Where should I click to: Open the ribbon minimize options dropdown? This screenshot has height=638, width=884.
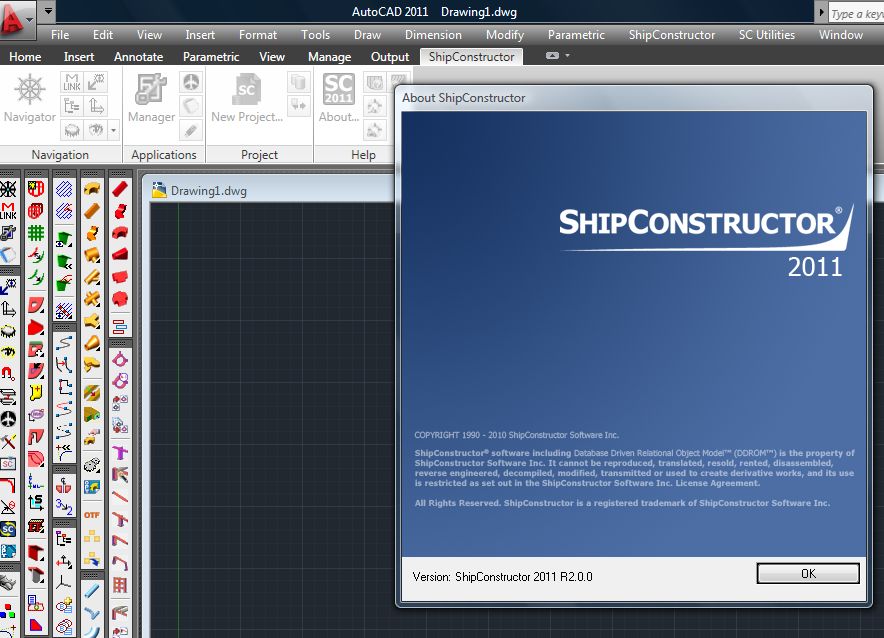[x=567, y=55]
